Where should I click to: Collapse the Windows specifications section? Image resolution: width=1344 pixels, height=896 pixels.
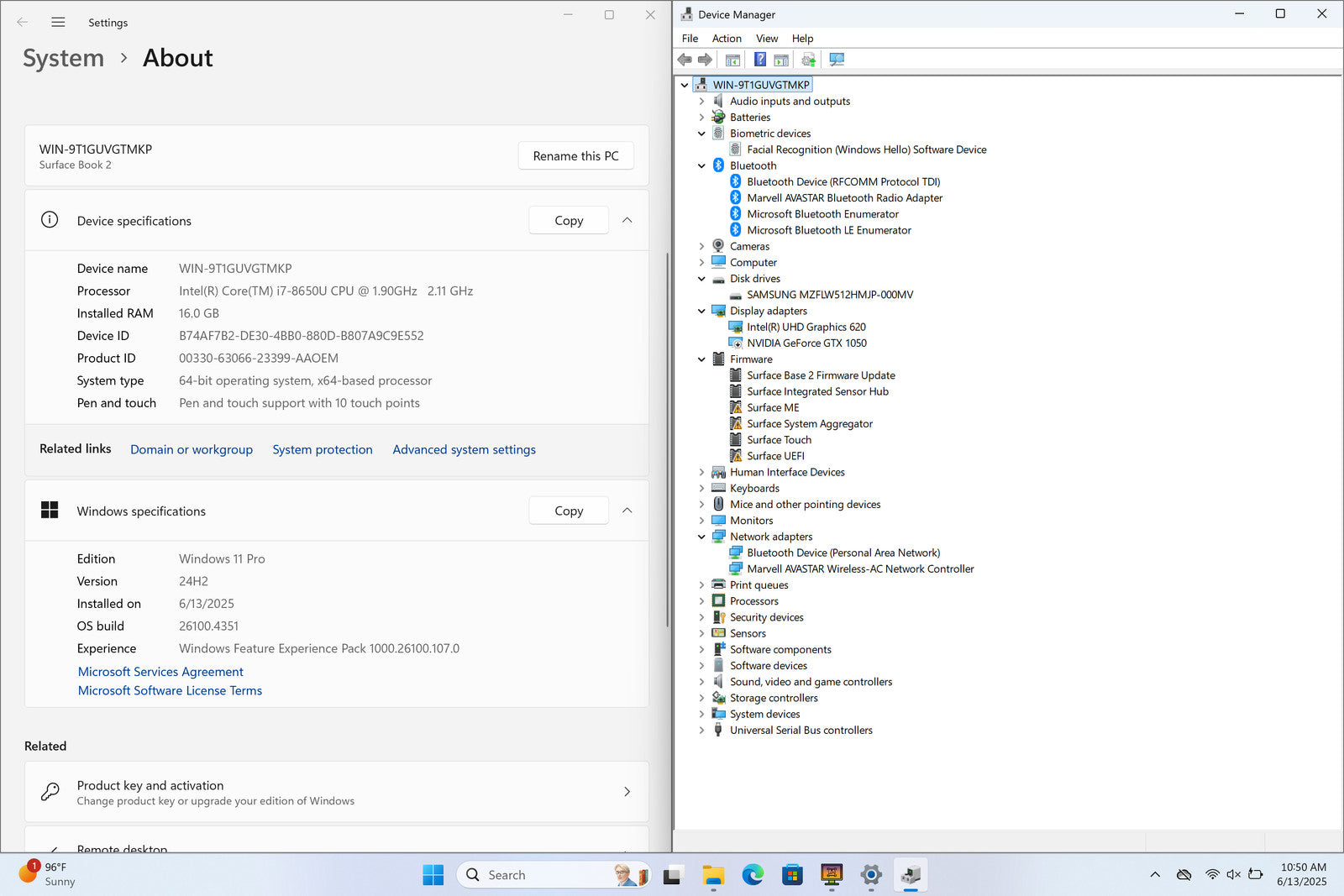(627, 511)
